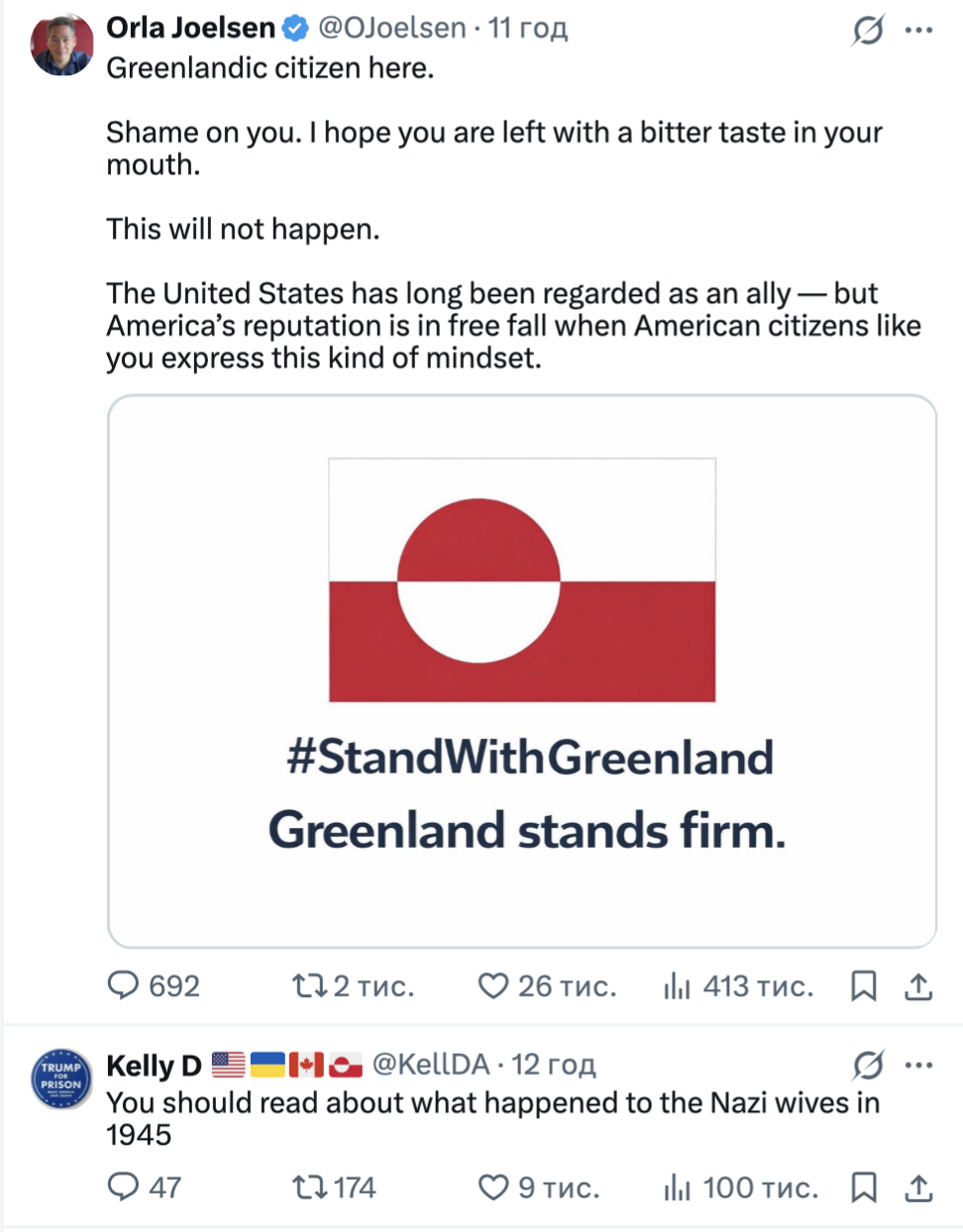Like Orla Joelsen's tweet
Screen dimensions: 963x1232
pos(492,985)
